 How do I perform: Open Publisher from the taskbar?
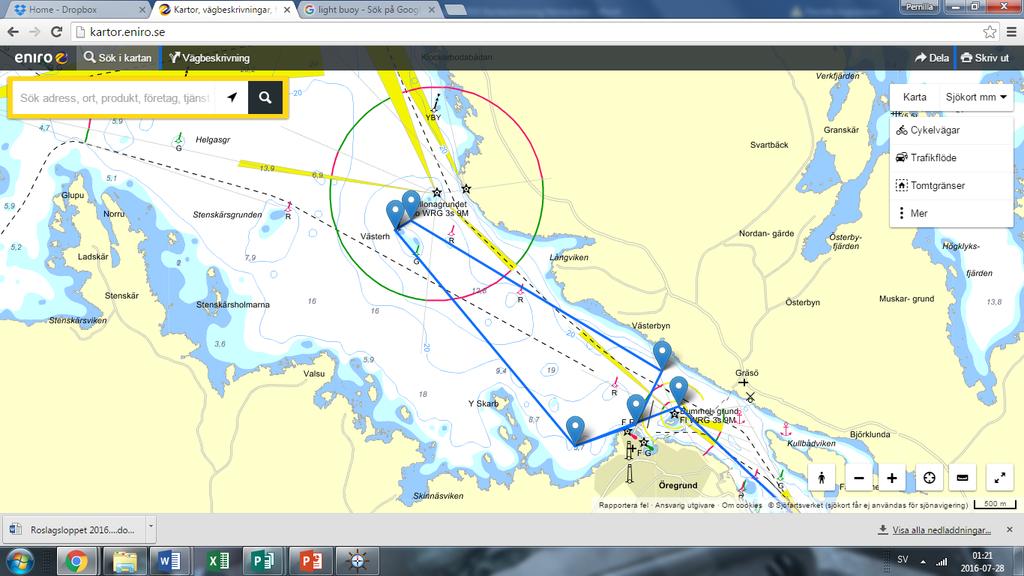pyautogui.click(x=263, y=562)
